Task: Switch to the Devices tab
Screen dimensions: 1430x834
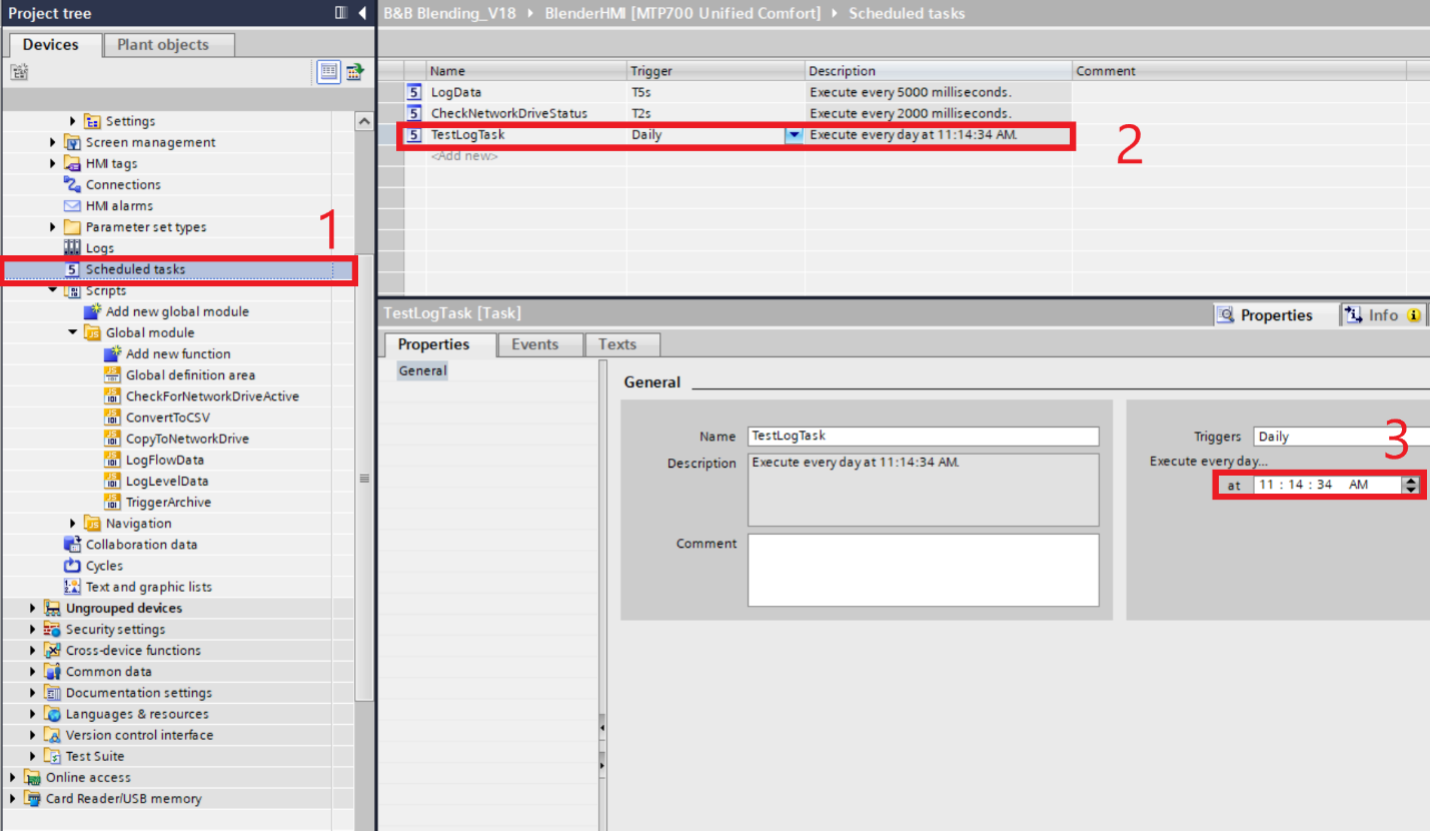Action: 51,45
